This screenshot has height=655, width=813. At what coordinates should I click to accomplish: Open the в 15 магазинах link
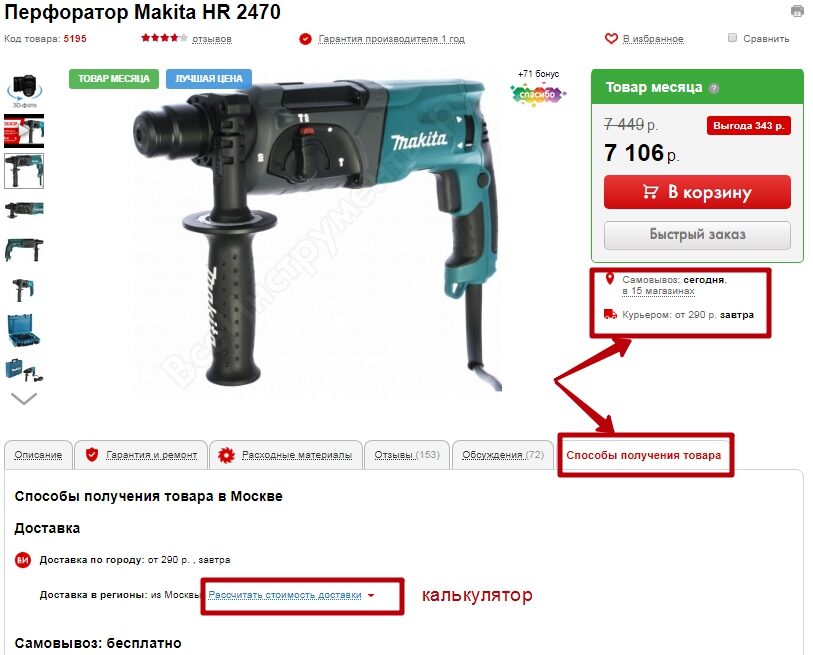click(x=658, y=291)
